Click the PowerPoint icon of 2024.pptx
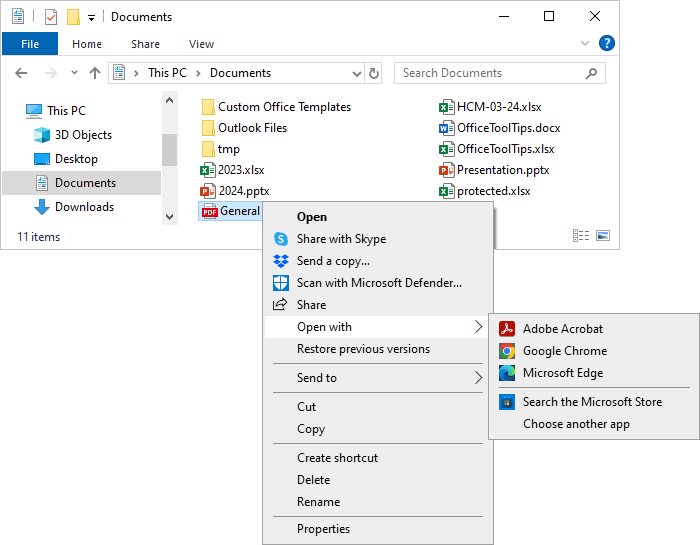This screenshot has width=700, height=545. (x=208, y=191)
